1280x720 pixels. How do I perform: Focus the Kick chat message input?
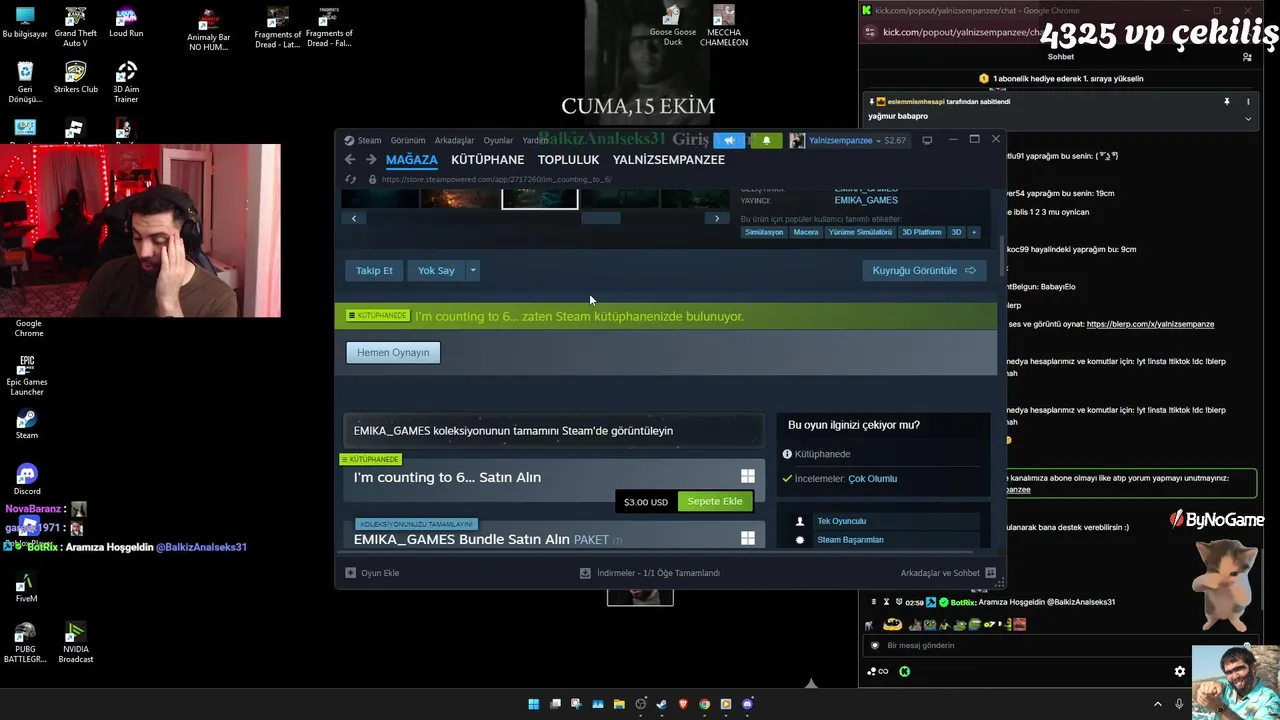coord(1060,645)
